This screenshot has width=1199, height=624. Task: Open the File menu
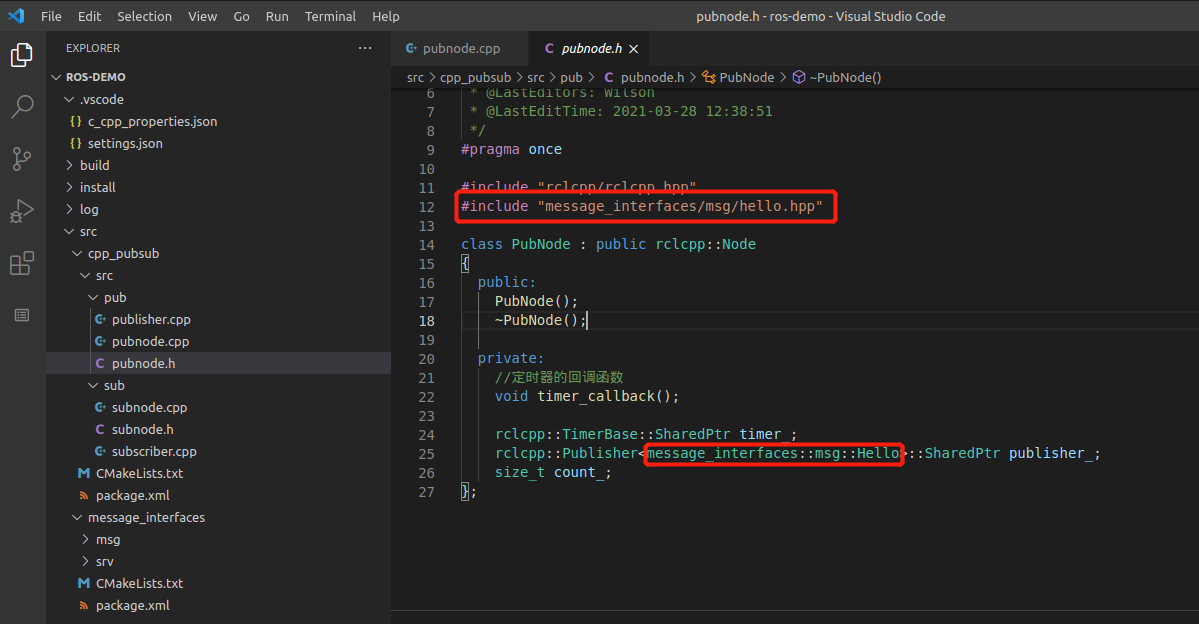pos(51,16)
